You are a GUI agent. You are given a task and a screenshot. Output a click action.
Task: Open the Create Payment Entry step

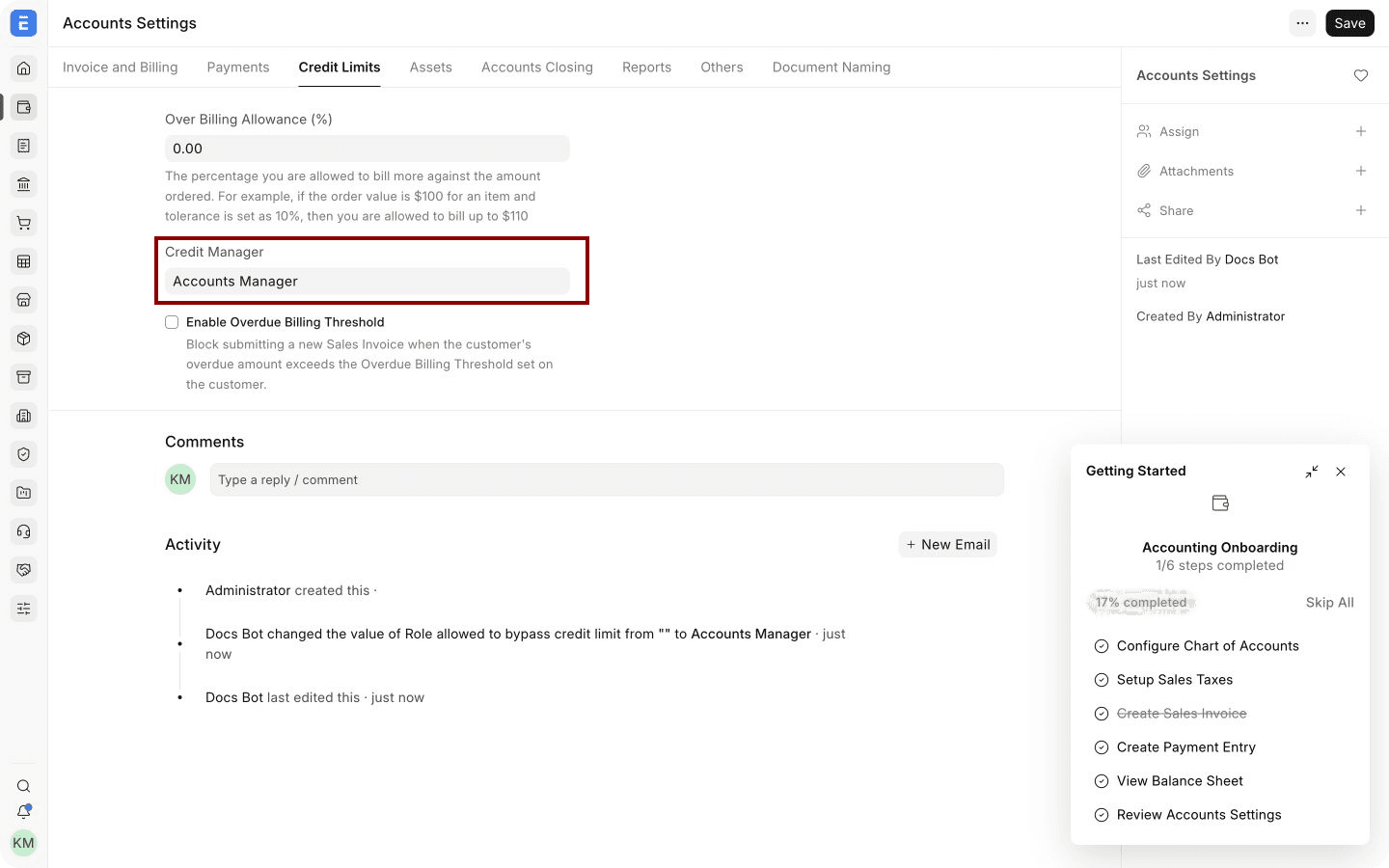pos(1186,747)
